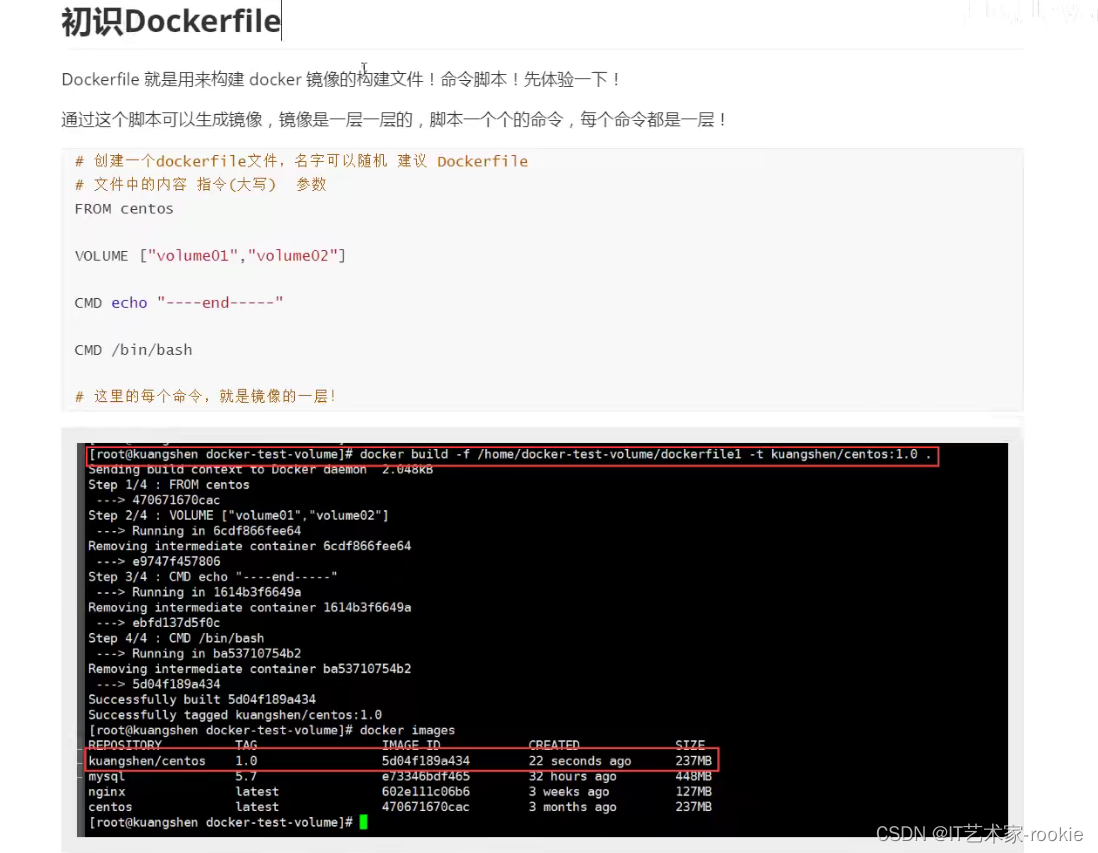Click 'Removing intermediate container 1614b3f6649a' line
The width and height of the screenshot is (1098, 853).
click(249, 608)
